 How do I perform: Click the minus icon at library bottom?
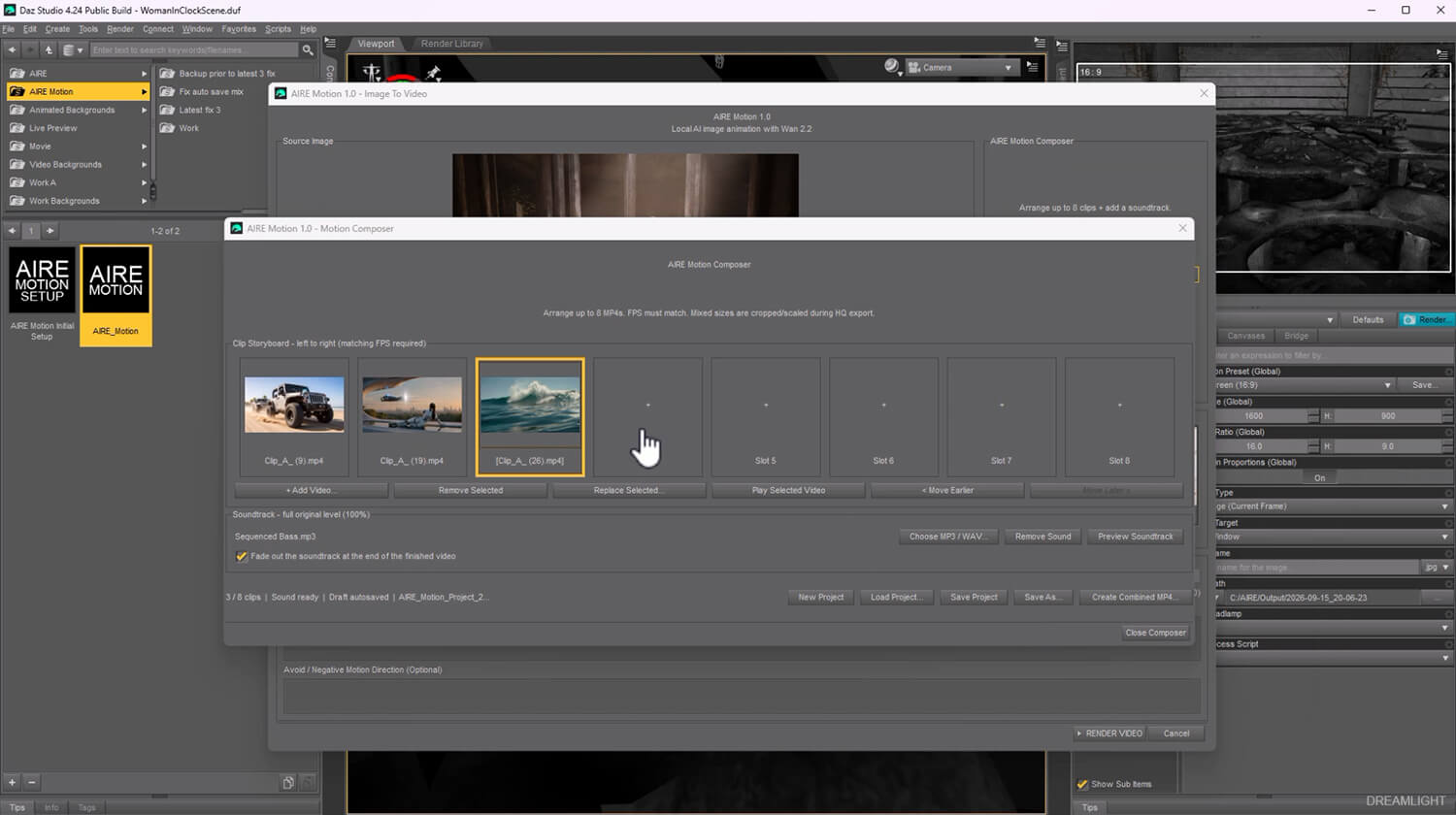tap(31, 782)
